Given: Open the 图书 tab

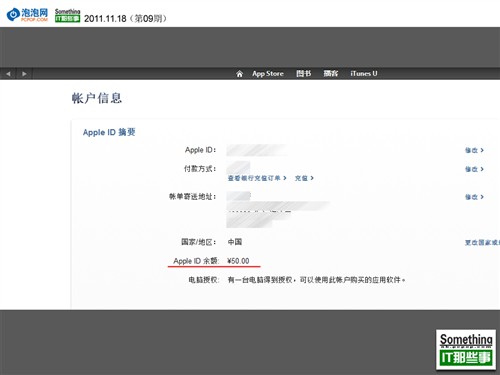Looking at the screenshot, I should tap(303, 73).
